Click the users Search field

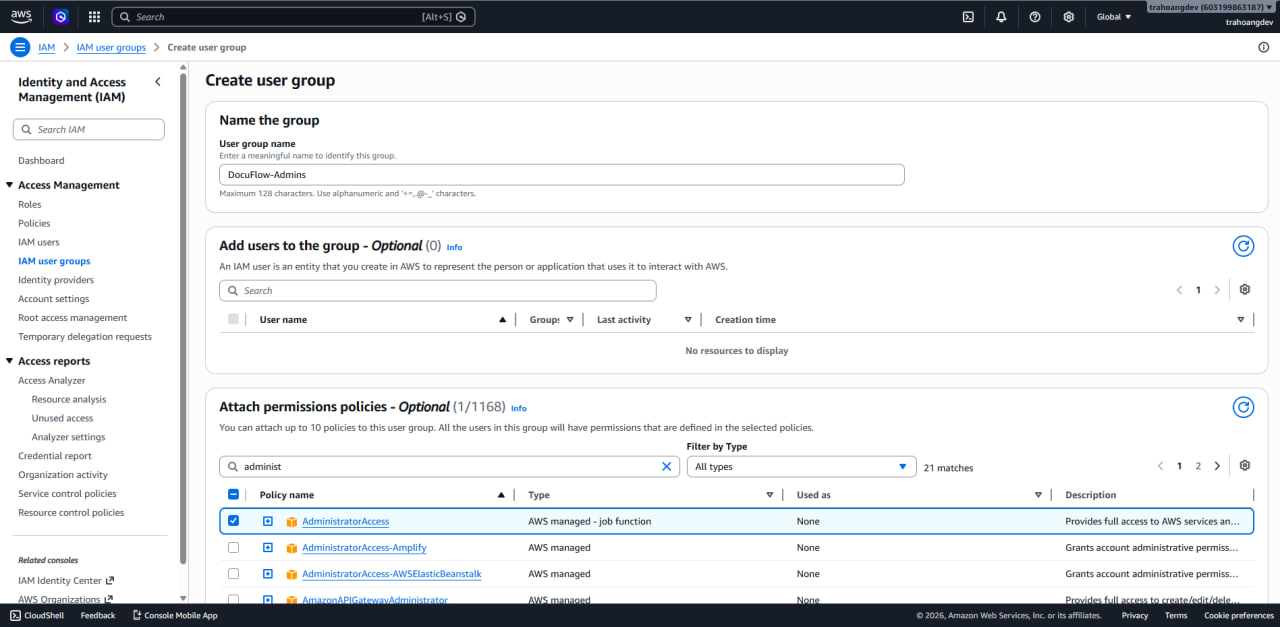click(438, 291)
